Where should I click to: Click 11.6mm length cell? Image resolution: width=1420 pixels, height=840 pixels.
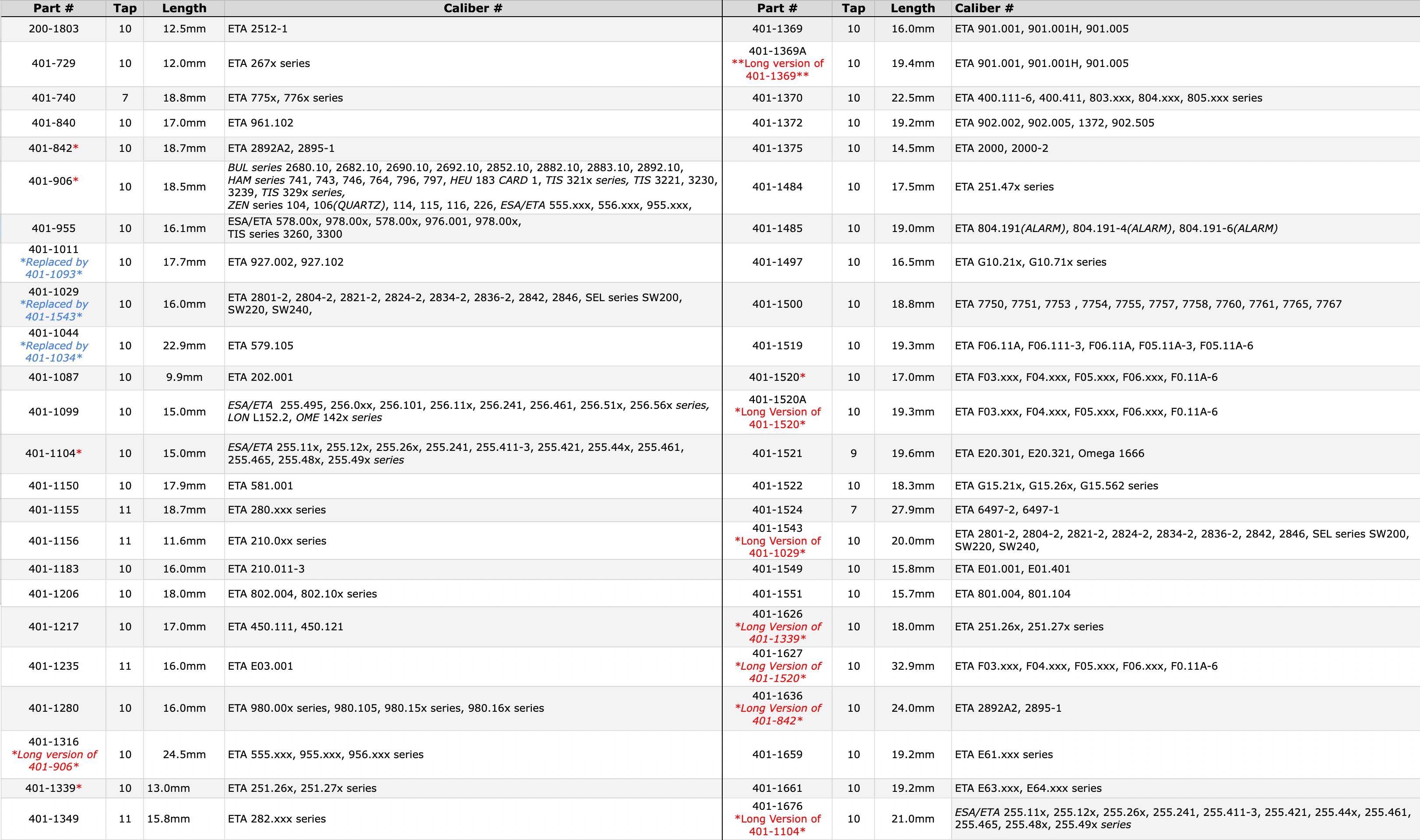click(185, 541)
